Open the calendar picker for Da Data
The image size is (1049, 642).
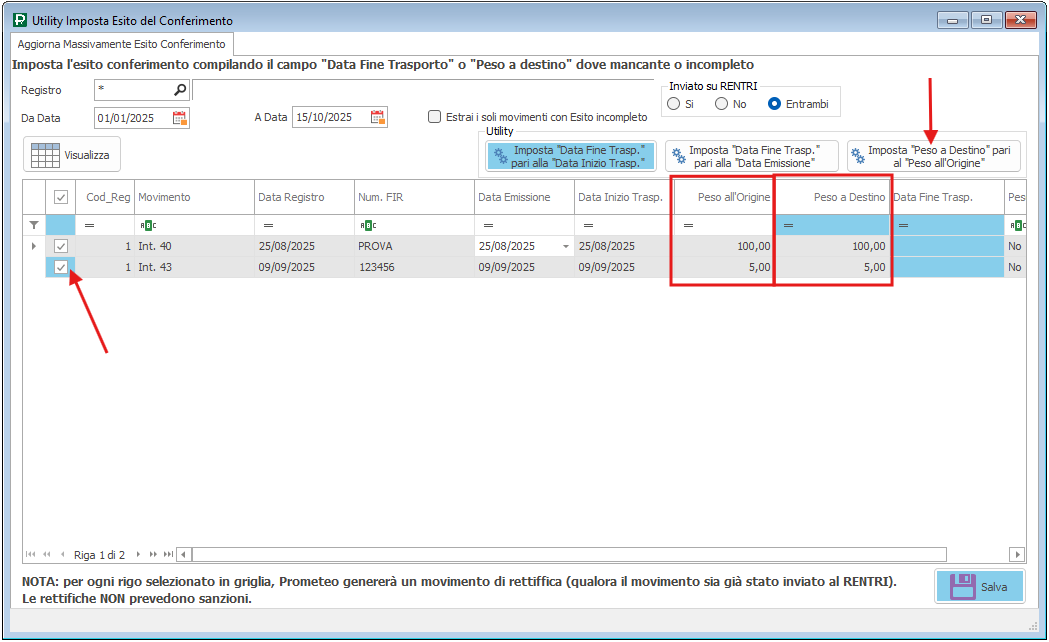coord(180,118)
